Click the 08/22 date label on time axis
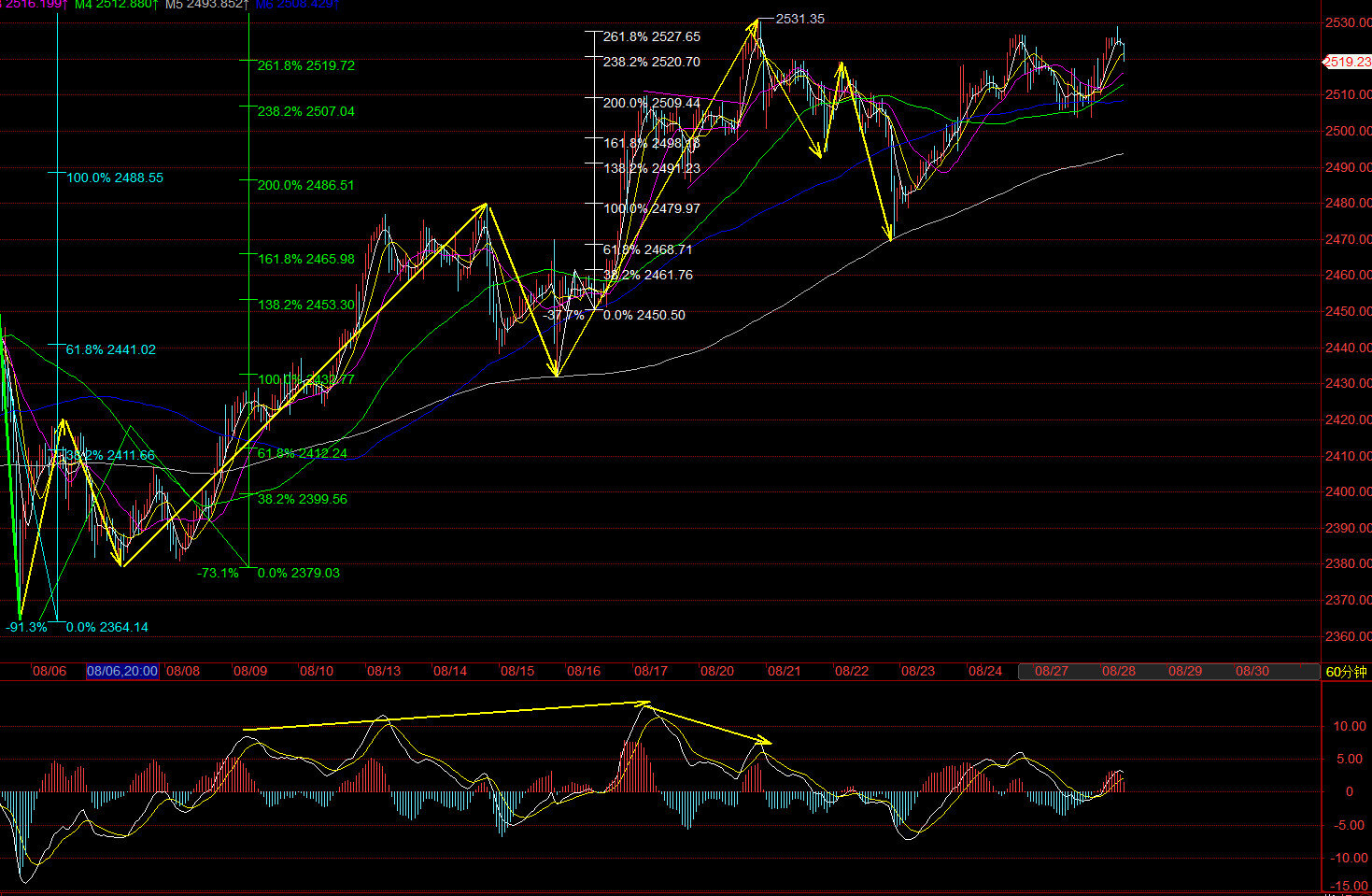Image resolution: width=1372 pixels, height=896 pixels. tap(852, 671)
